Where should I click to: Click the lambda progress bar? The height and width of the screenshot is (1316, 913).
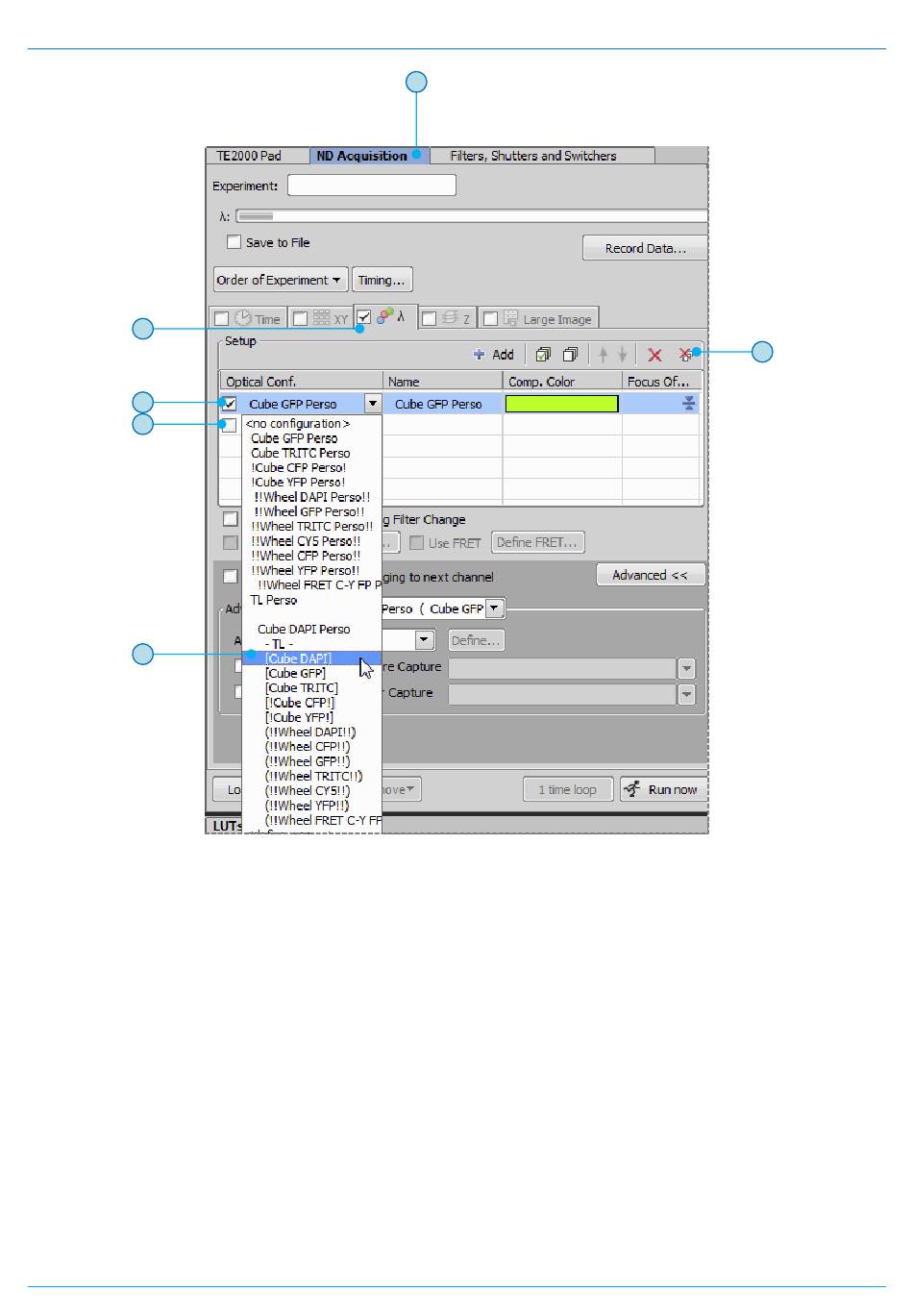472,216
